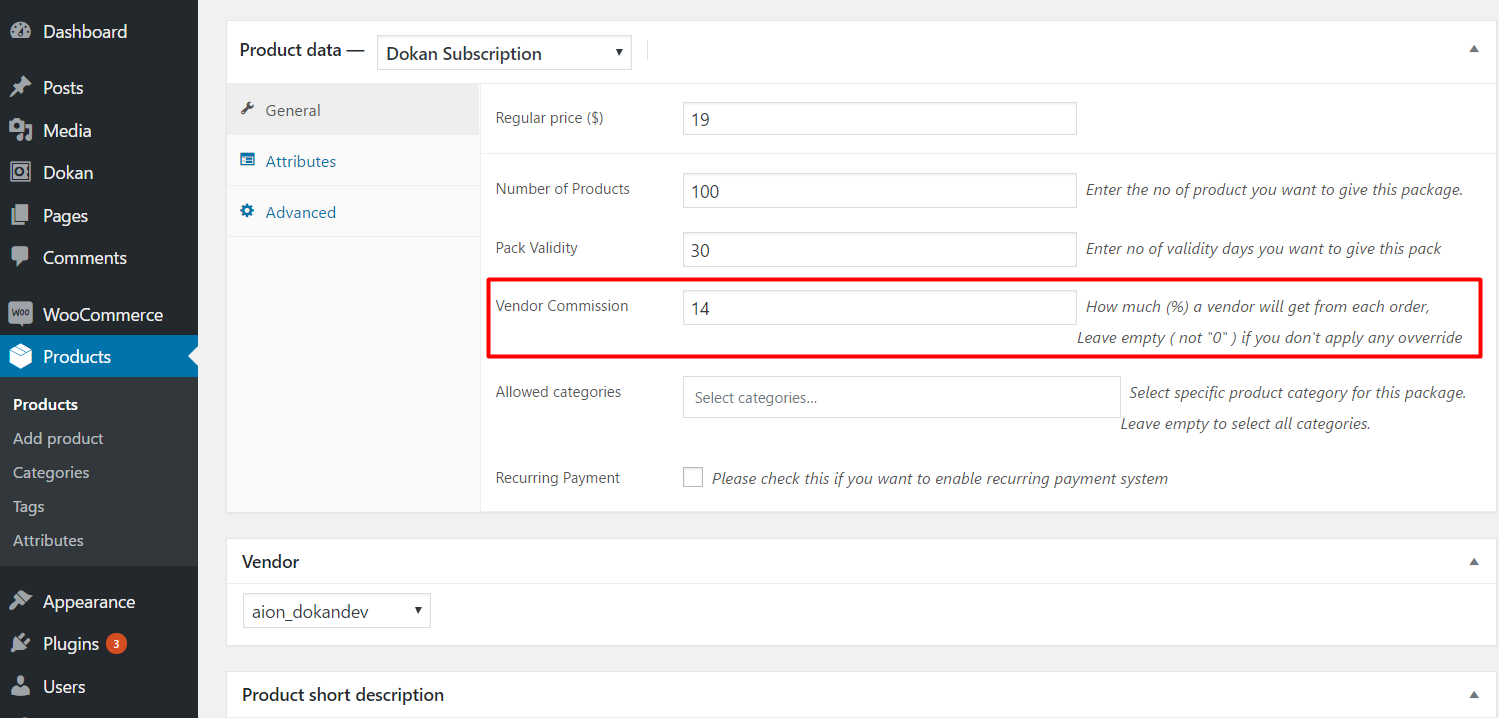Click the Attributes list icon
Viewport: 1499px width, 718px height.
(x=247, y=160)
